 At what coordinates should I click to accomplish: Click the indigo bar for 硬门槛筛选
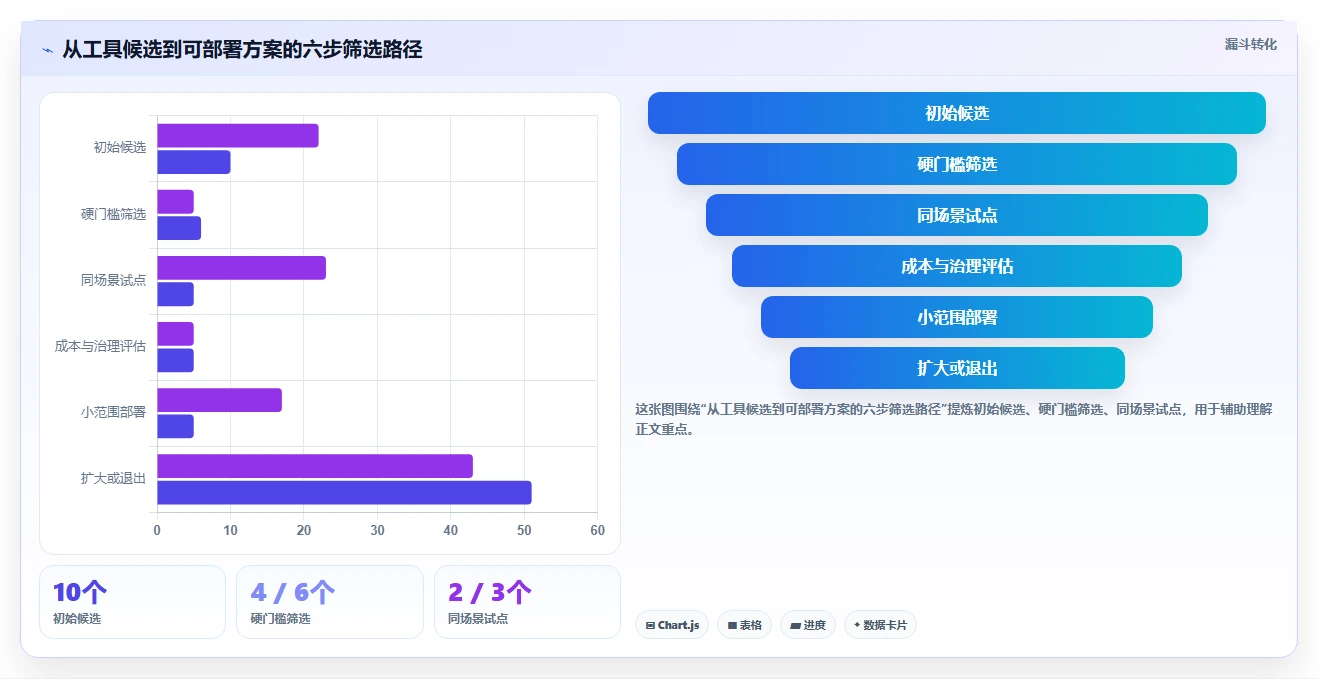pos(179,228)
